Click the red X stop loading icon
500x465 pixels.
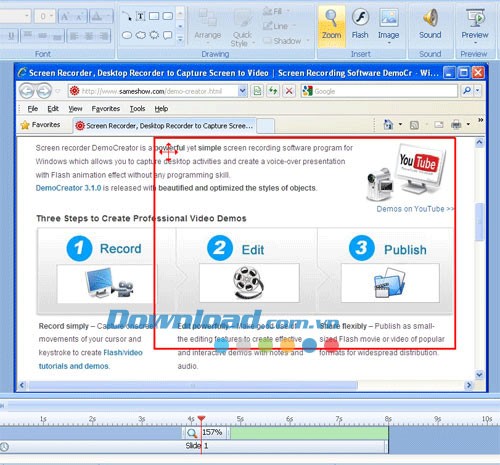tap(289, 91)
